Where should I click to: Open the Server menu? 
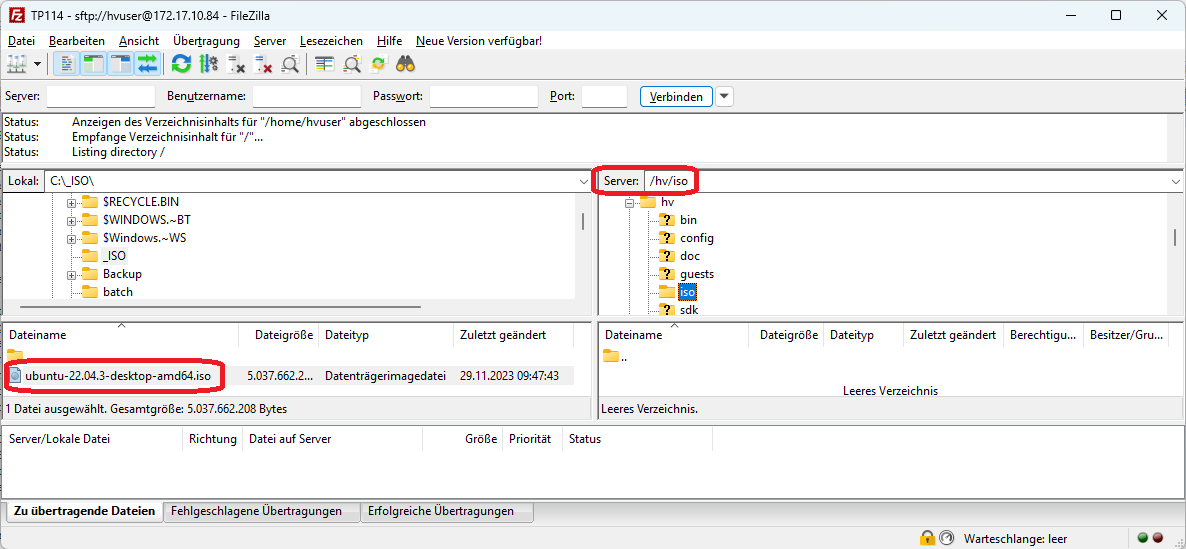tap(270, 41)
